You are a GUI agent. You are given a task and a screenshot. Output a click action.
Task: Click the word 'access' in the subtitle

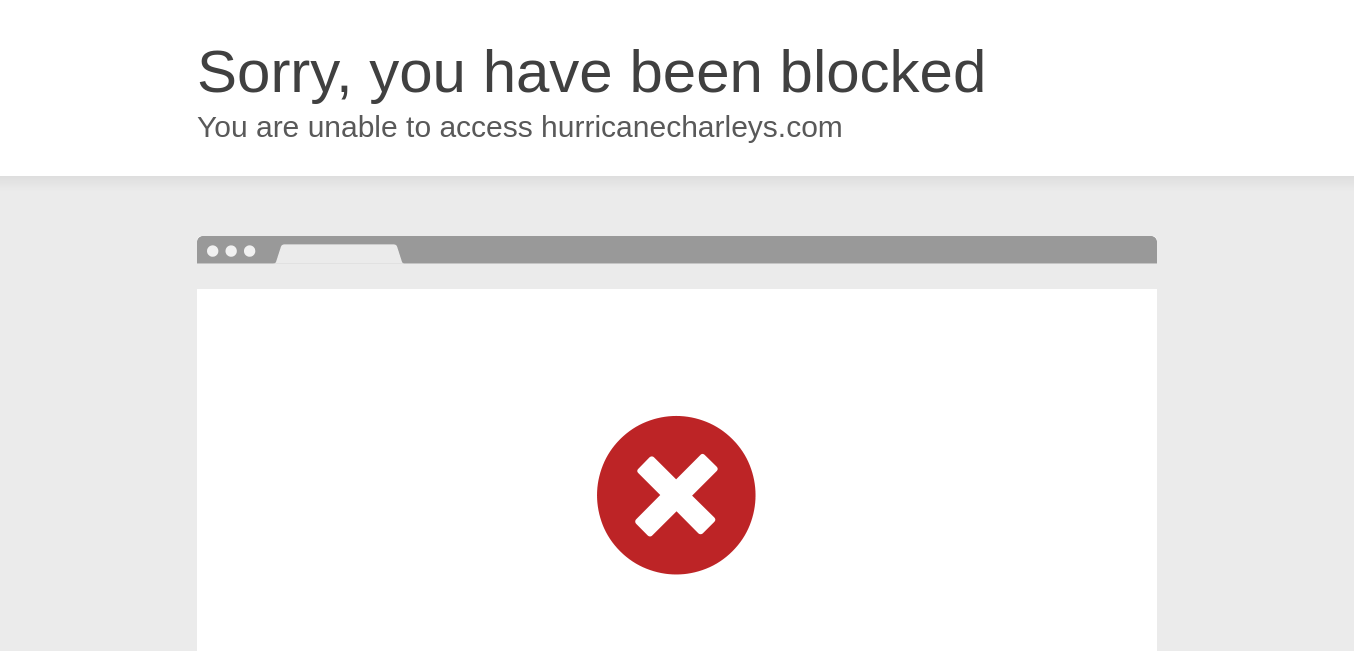tap(486, 128)
